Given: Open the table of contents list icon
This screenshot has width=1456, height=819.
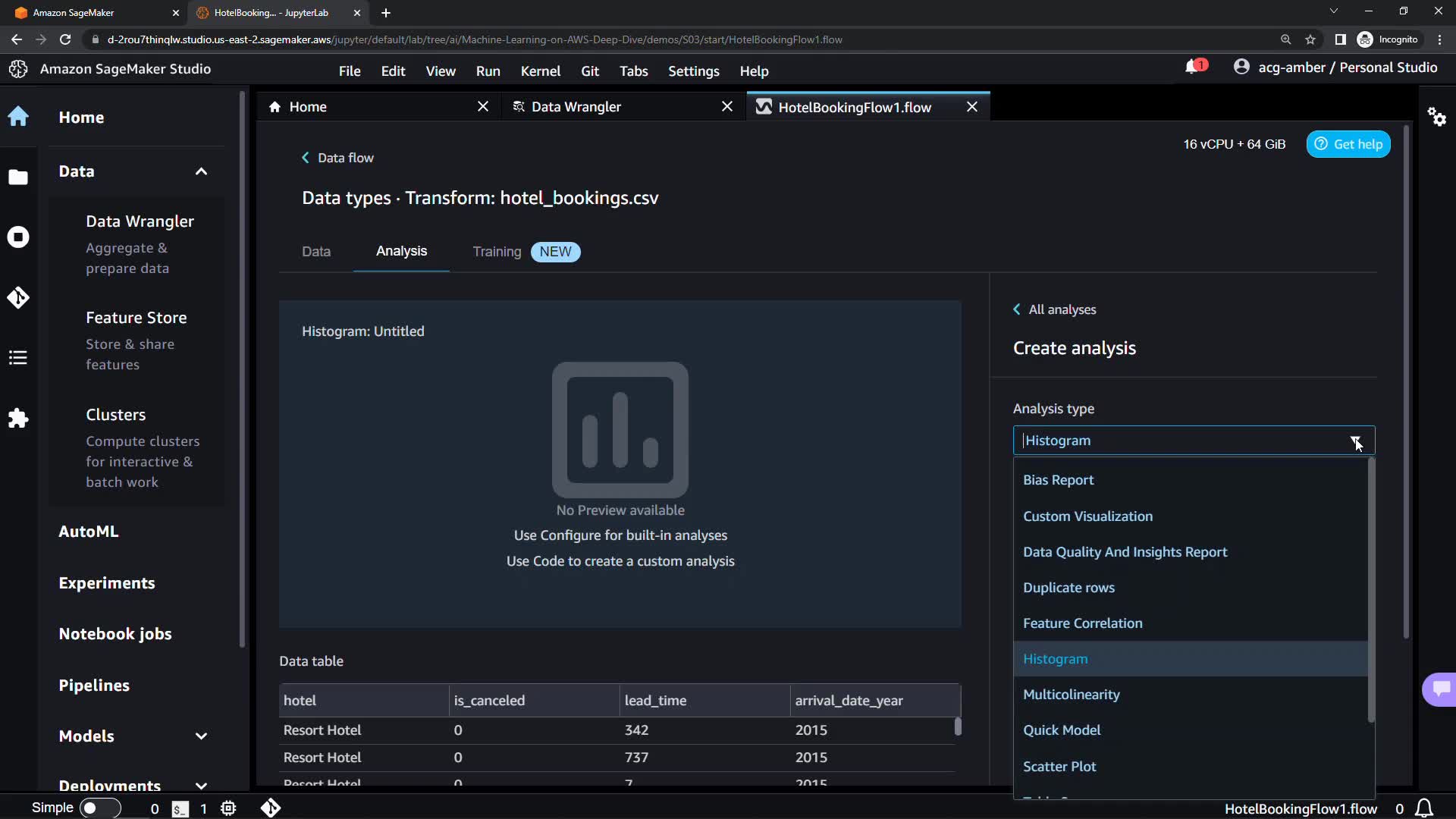Looking at the screenshot, I should [x=18, y=357].
